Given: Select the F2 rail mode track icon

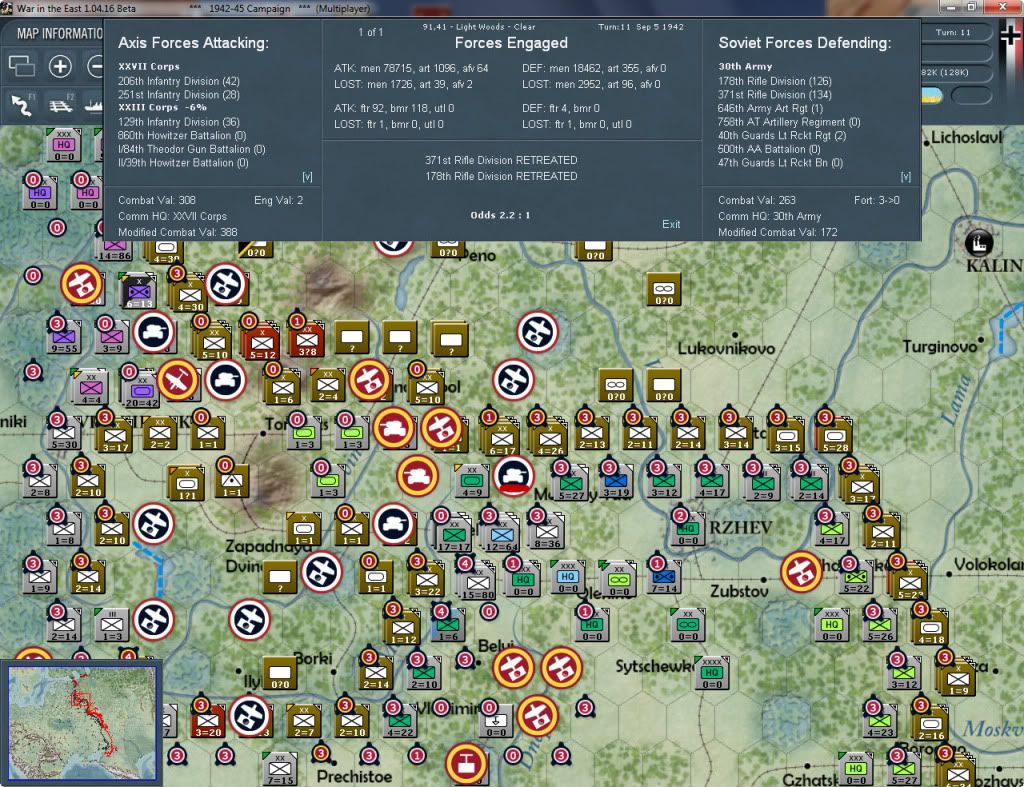Looking at the screenshot, I should coord(60,104).
